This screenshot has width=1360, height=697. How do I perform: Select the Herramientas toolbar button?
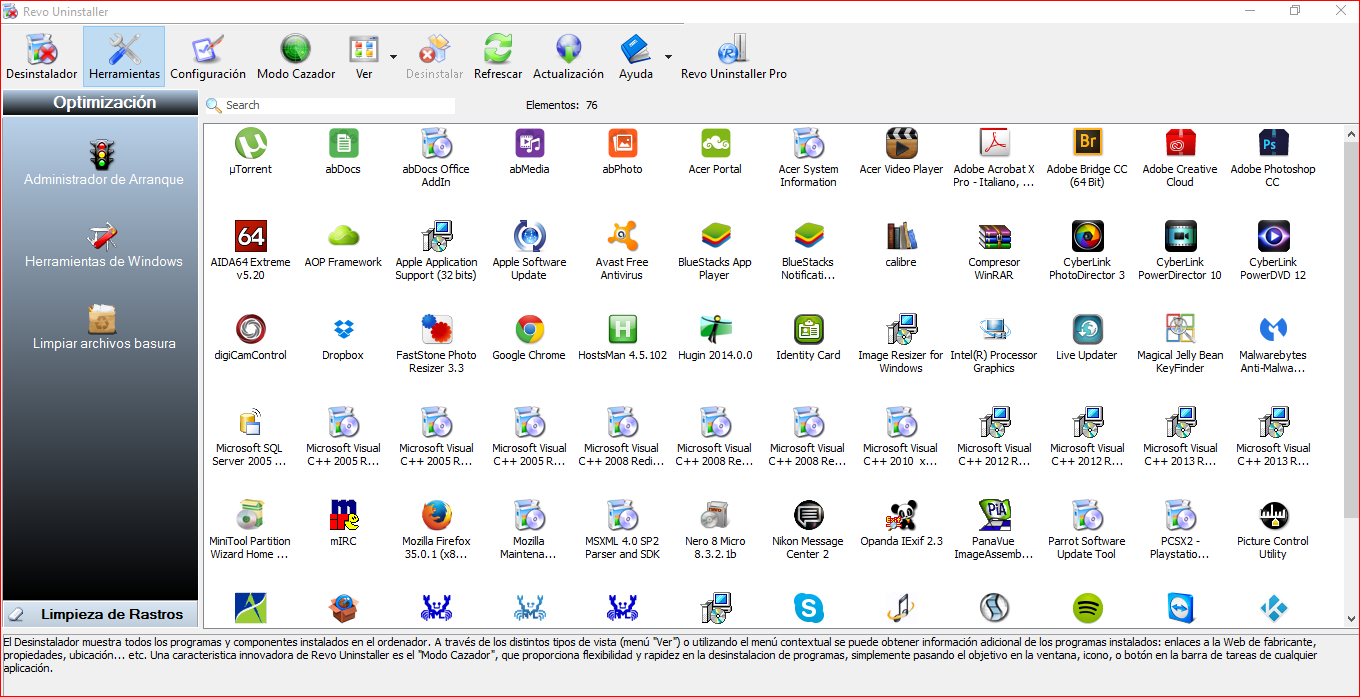tap(124, 57)
